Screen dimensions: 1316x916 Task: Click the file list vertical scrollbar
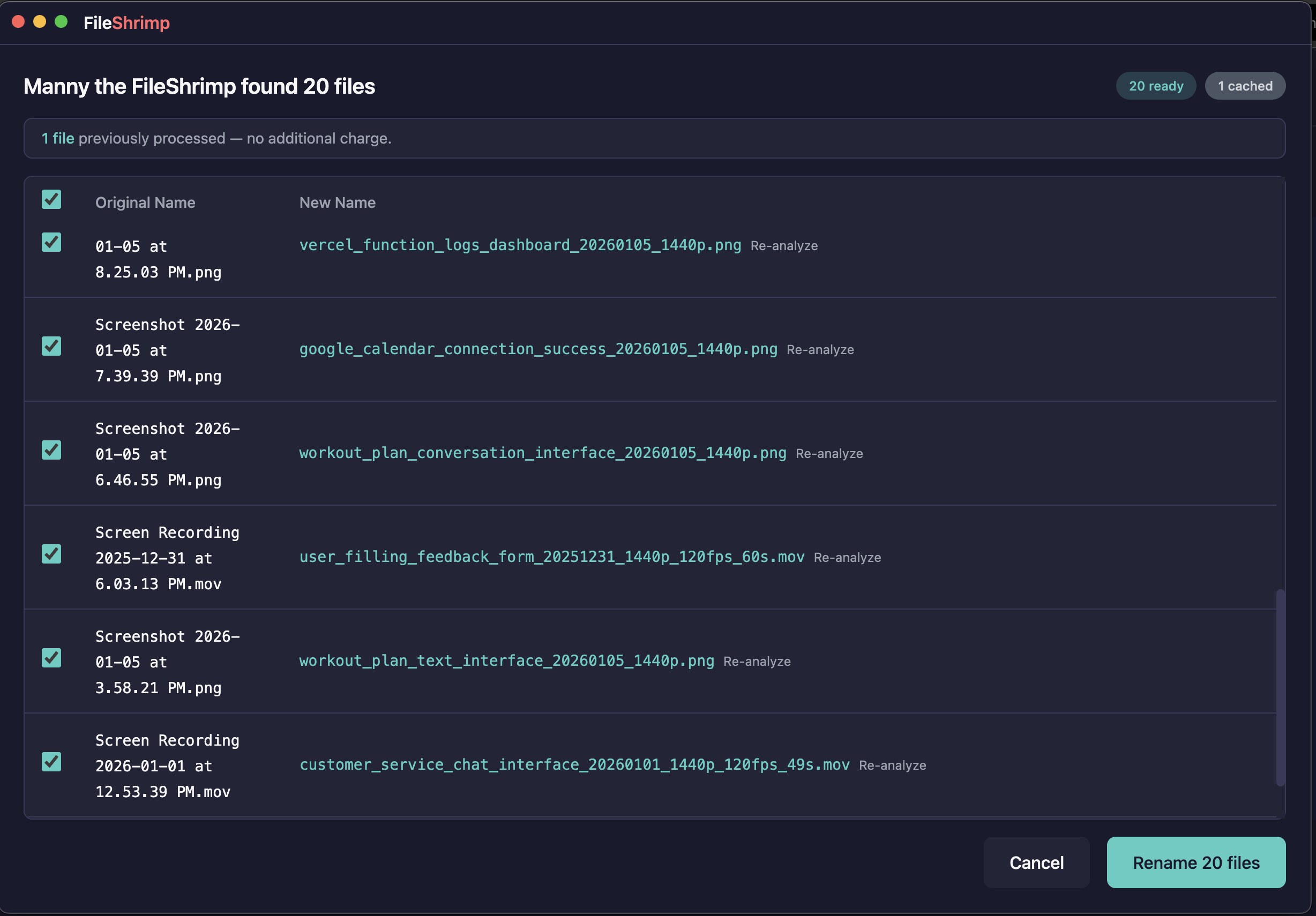[x=1280, y=687]
